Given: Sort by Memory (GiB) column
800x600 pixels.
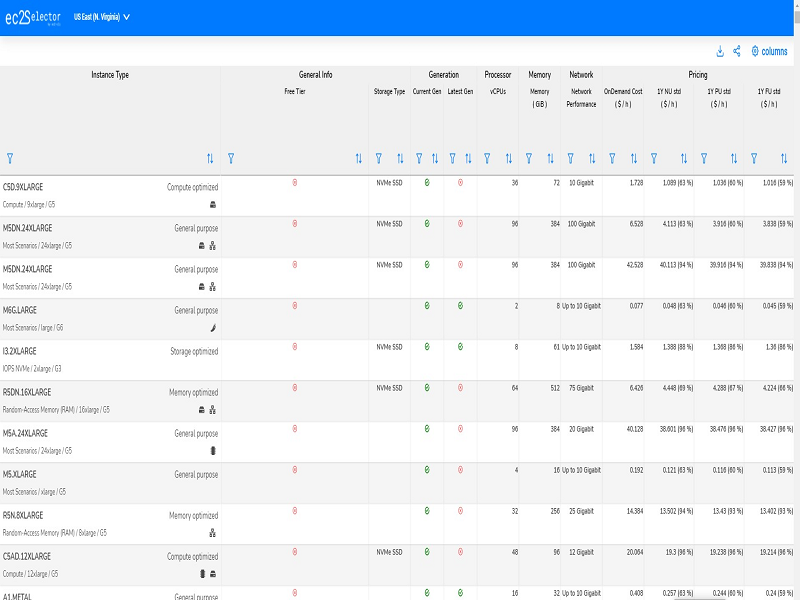Looking at the screenshot, I should [x=551, y=159].
